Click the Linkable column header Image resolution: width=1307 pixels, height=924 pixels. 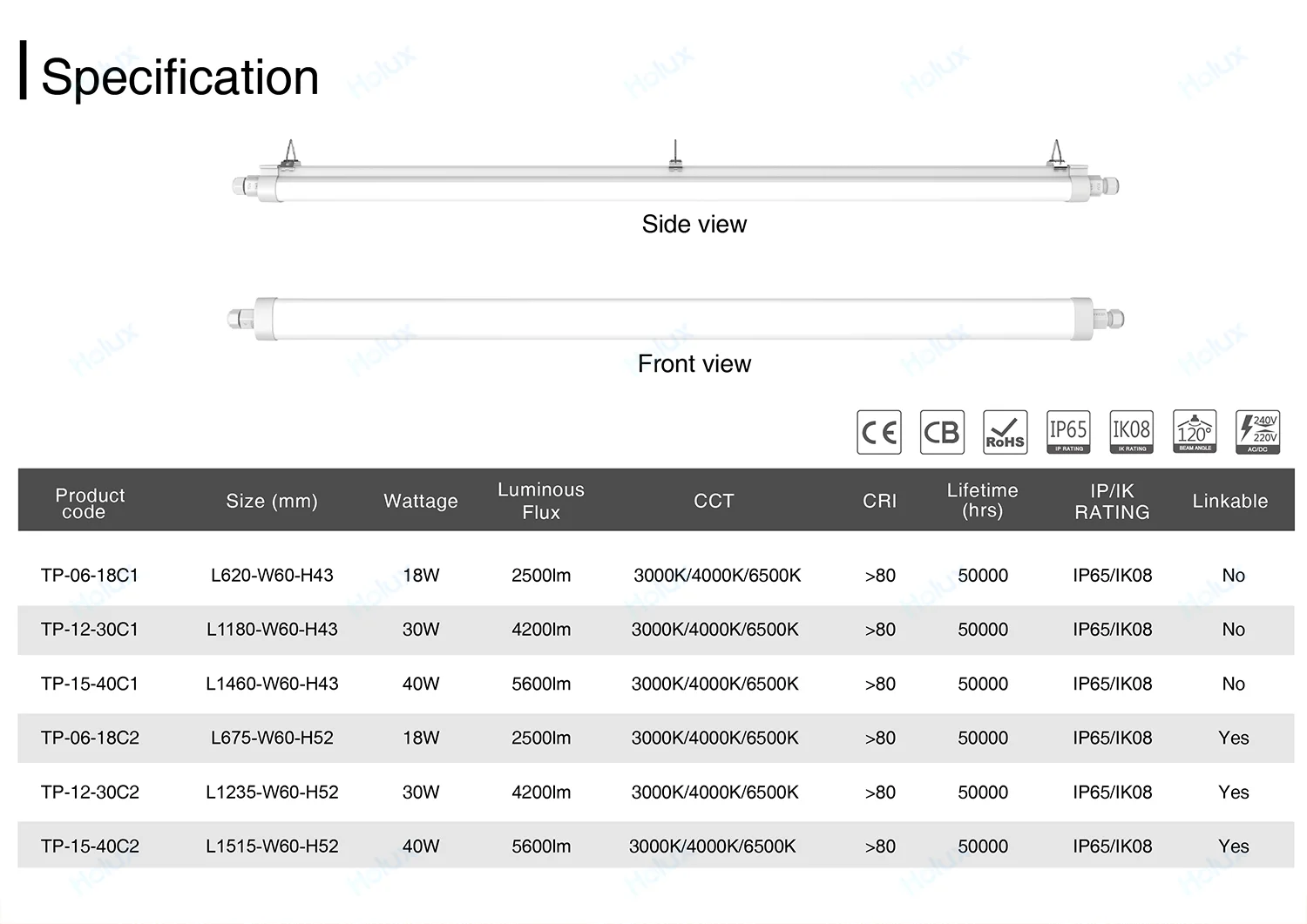click(1229, 501)
